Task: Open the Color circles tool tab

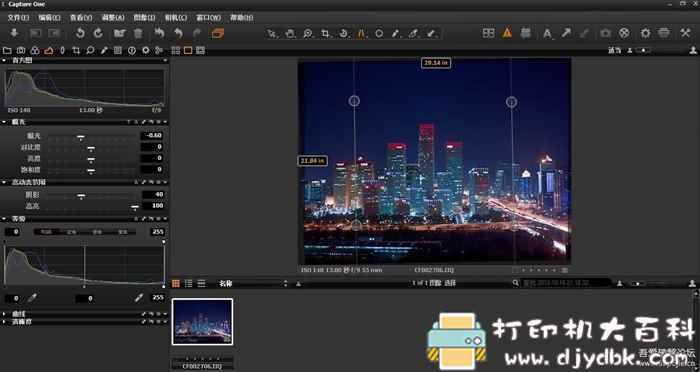Action: click(x=35, y=50)
